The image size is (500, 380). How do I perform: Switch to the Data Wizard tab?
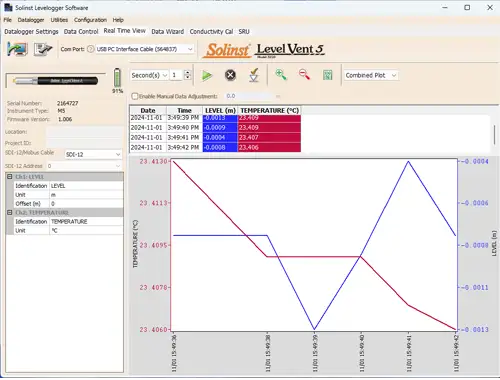tap(168, 31)
